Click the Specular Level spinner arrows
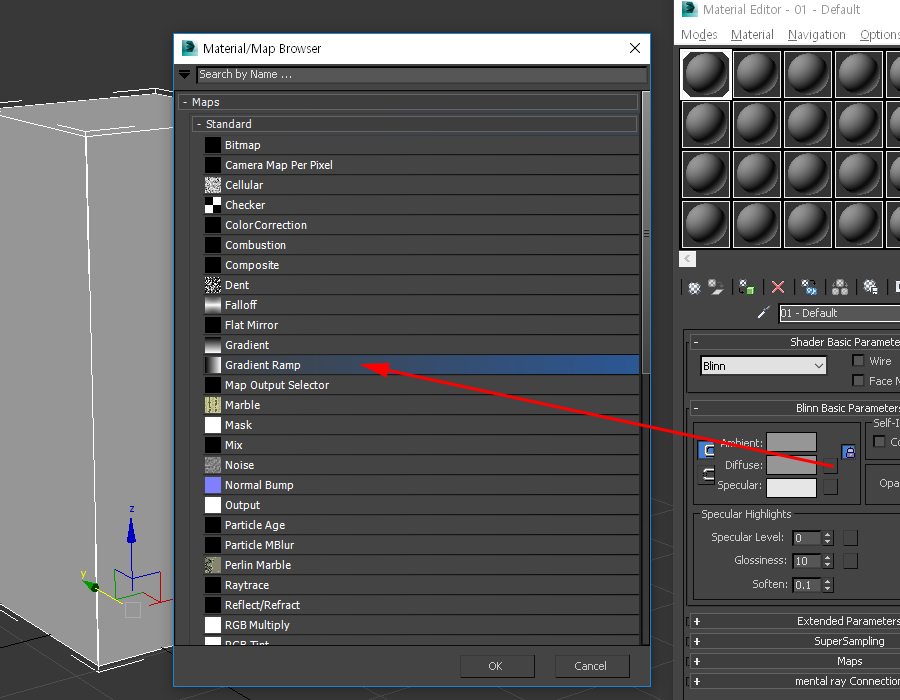900x700 pixels. (x=827, y=538)
